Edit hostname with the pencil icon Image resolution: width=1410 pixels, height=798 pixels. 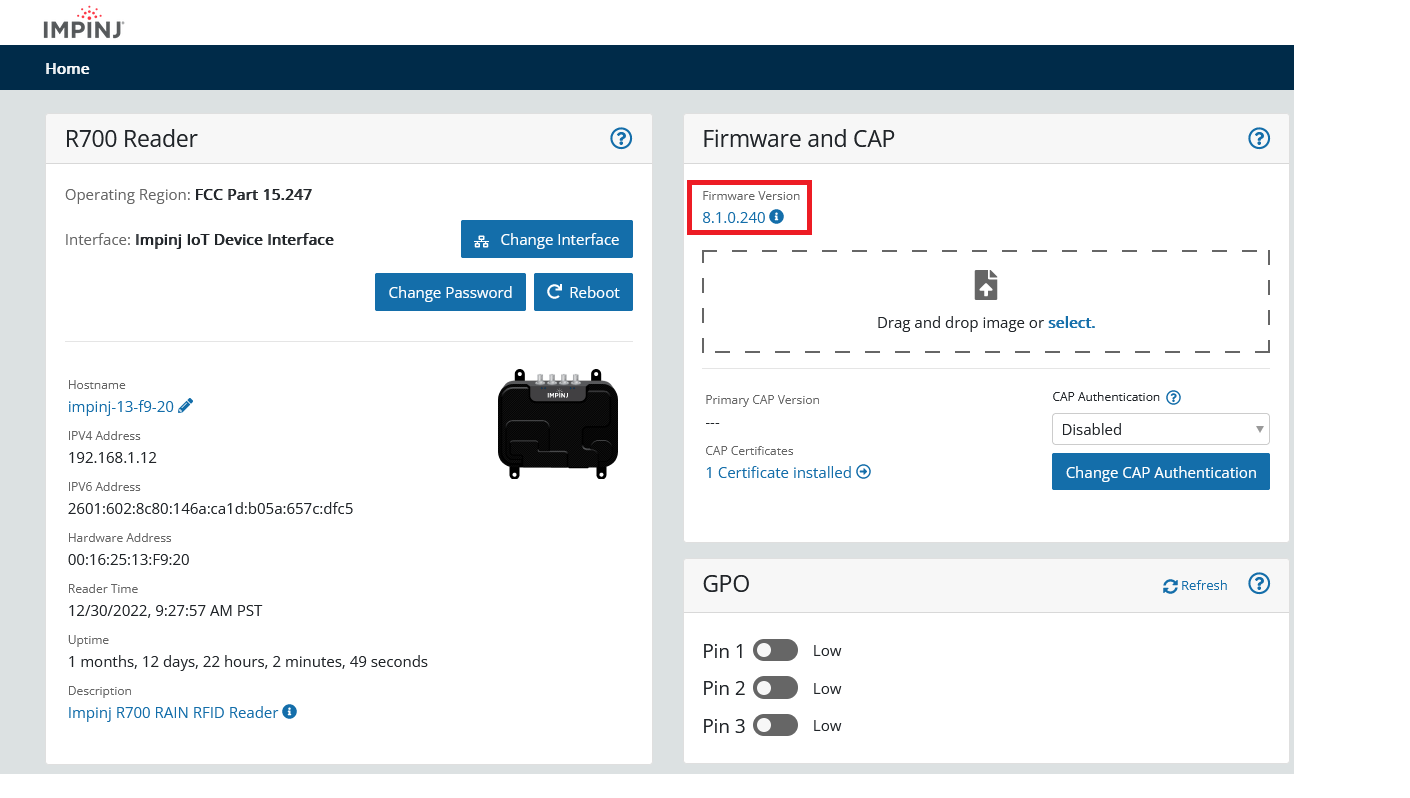(185, 406)
